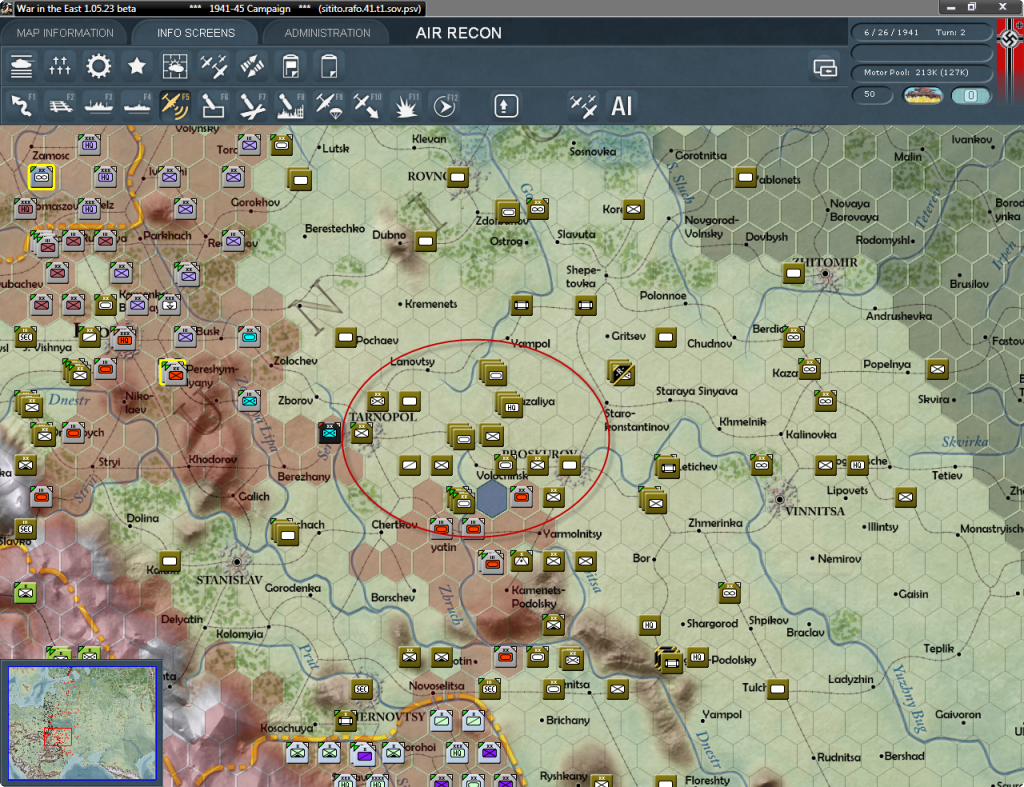This screenshot has height=787, width=1024.
Task: Select the yellow-outlined unit near Zamosc
Action: 41,177
